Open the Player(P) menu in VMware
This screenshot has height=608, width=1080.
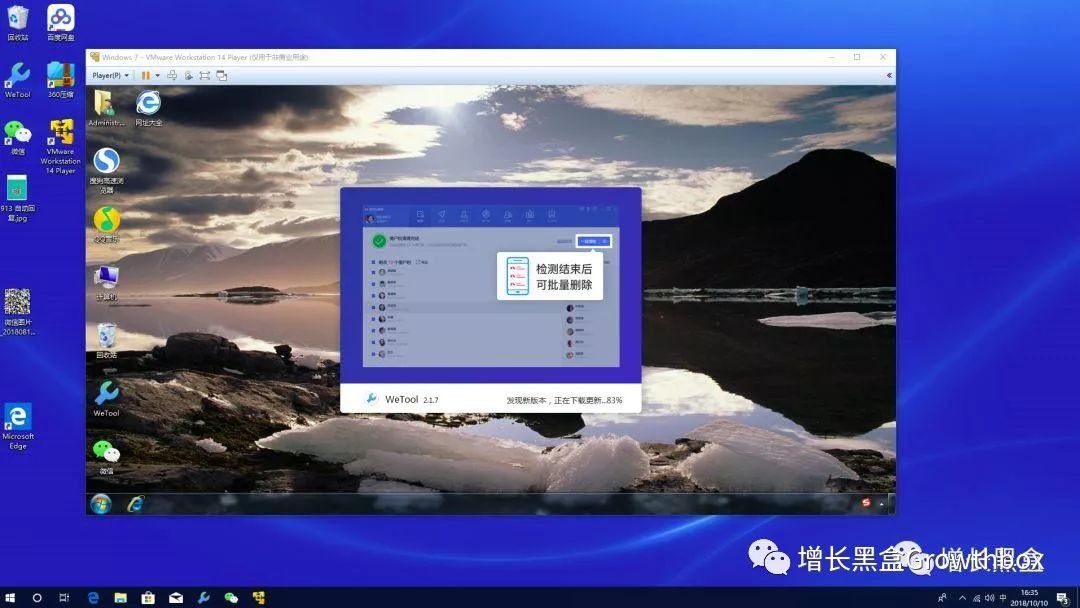click(110, 76)
